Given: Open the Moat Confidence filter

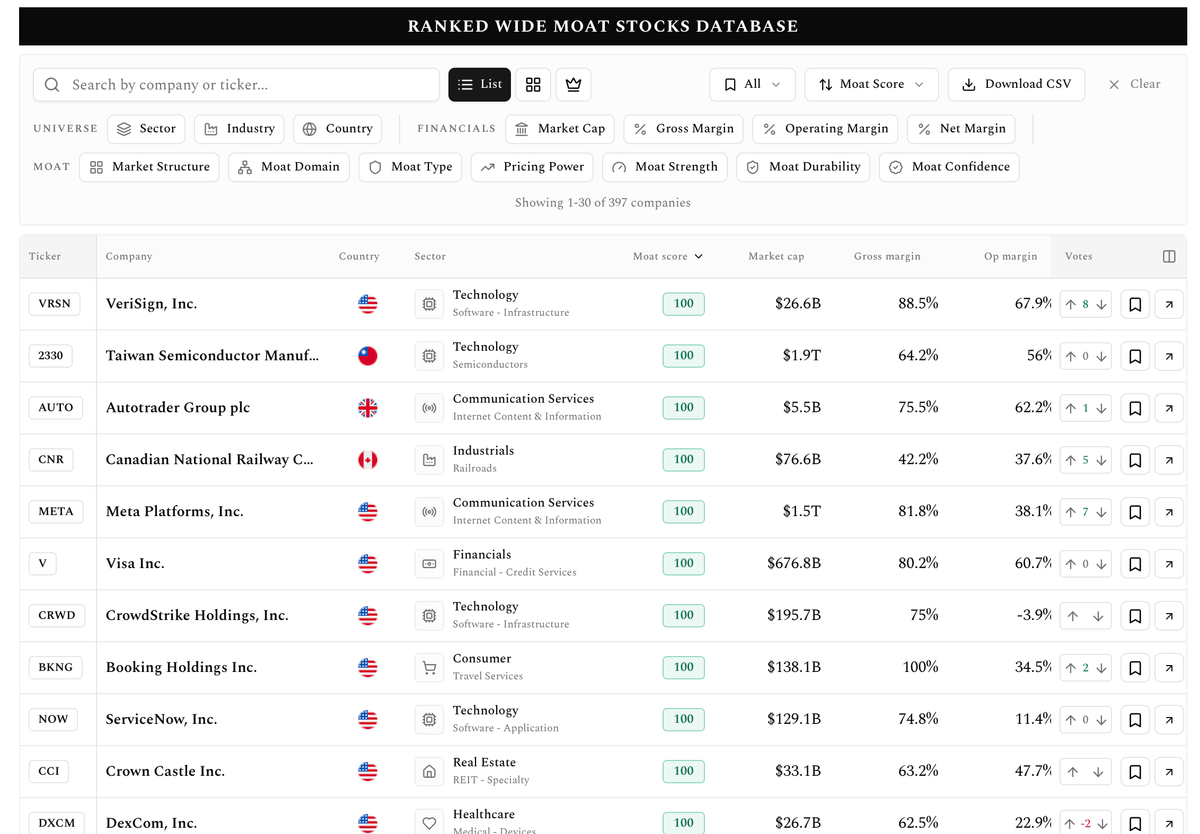Looking at the screenshot, I should (949, 167).
